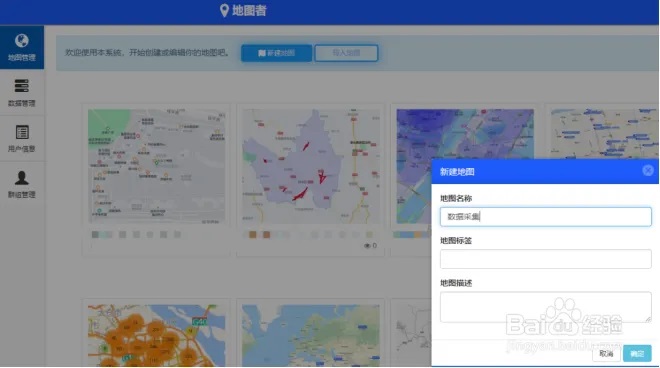Select orange swatch below the purple region map

coord(253,235)
